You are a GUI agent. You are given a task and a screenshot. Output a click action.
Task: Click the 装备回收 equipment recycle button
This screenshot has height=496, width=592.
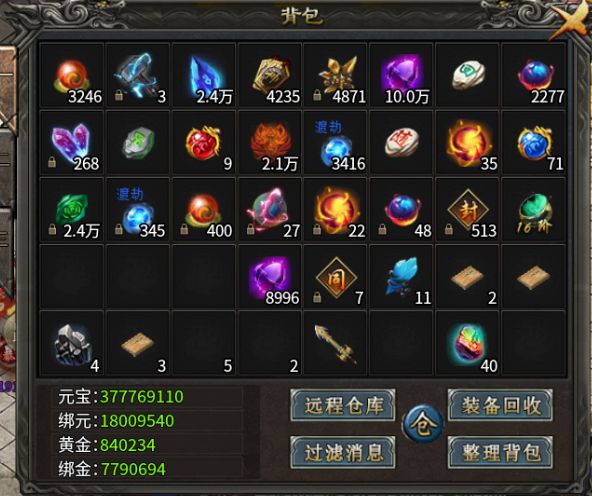pyautogui.click(x=500, y=405)
